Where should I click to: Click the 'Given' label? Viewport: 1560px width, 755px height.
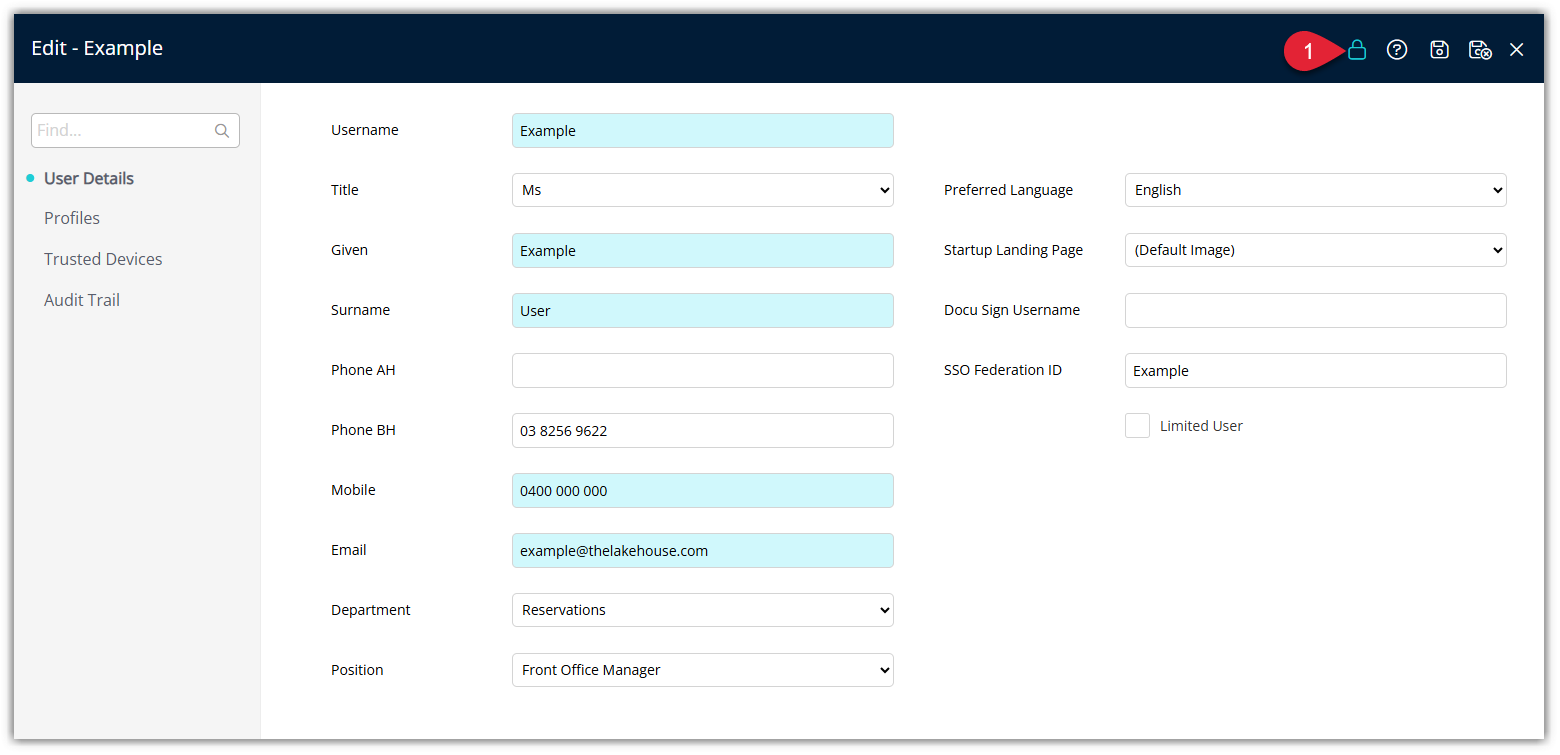pyautogui.click(x=349, y=250)
